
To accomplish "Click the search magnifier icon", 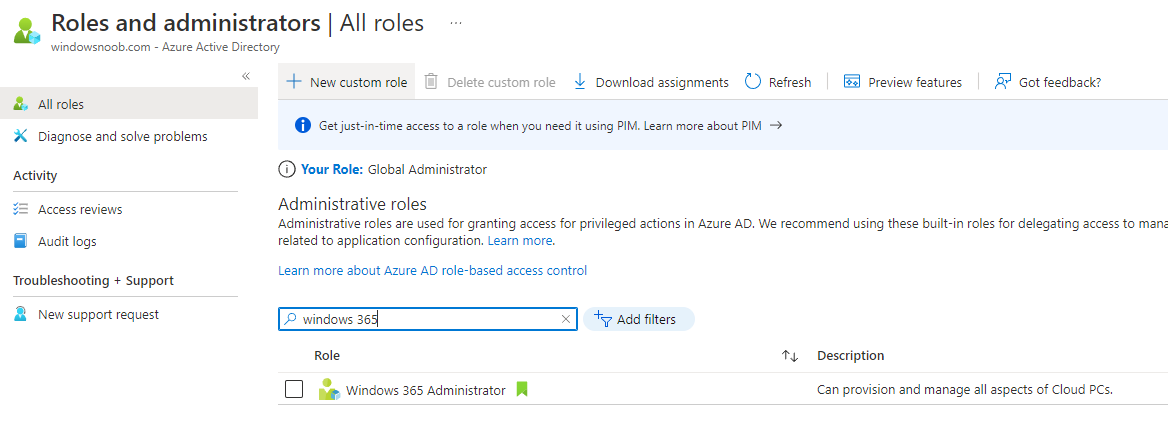I will pyautogui.click(x=291, y=319).
